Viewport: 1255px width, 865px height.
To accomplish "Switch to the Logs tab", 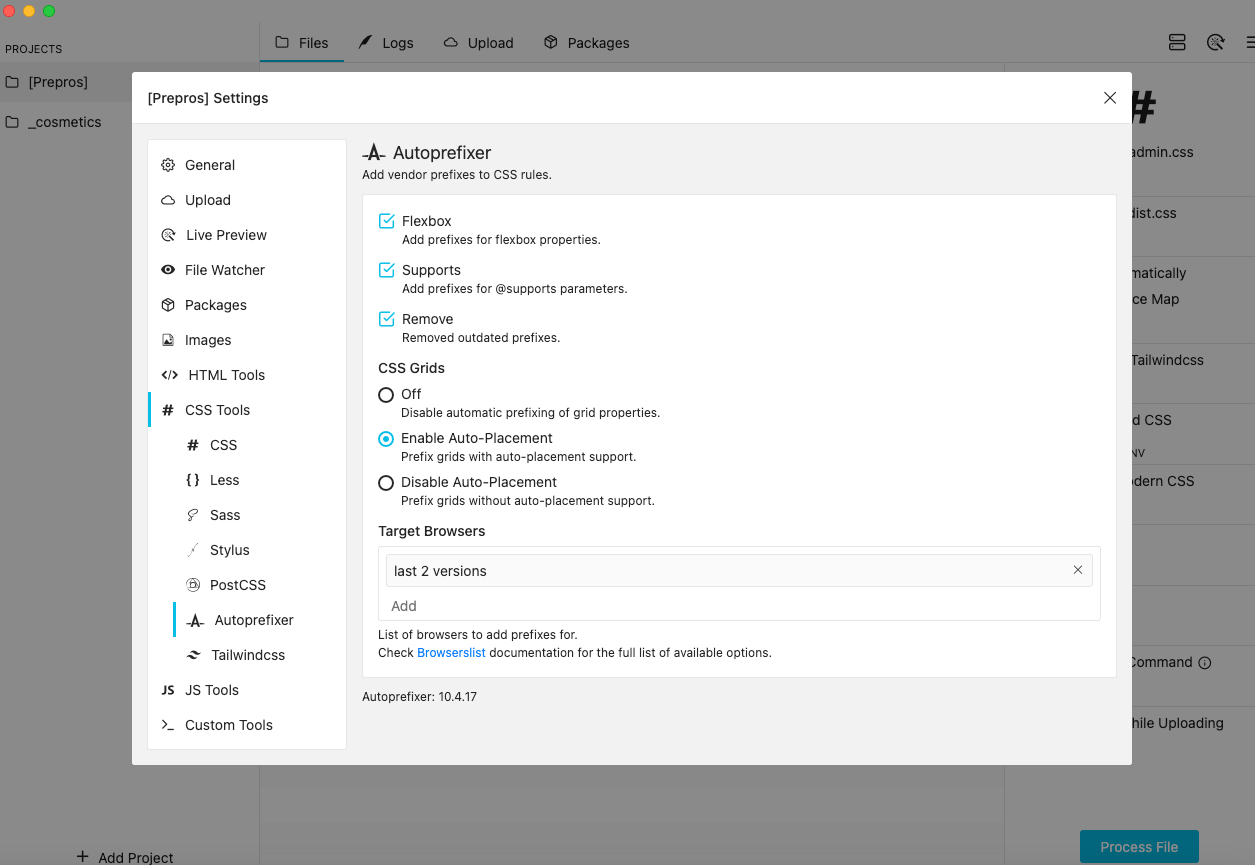I will coord(387,42).
